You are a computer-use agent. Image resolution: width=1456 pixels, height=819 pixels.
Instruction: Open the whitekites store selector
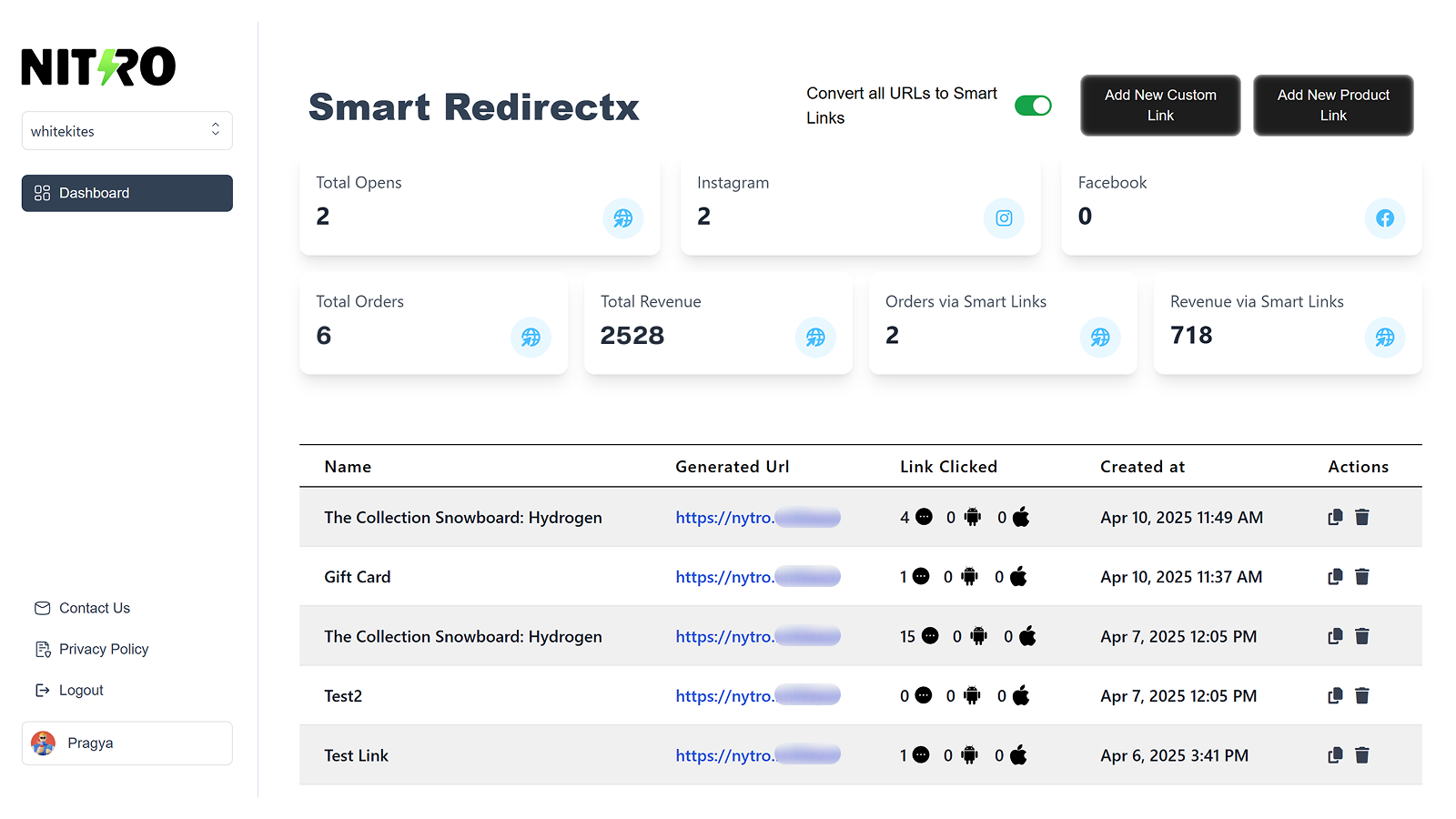(x=126, y=130)
